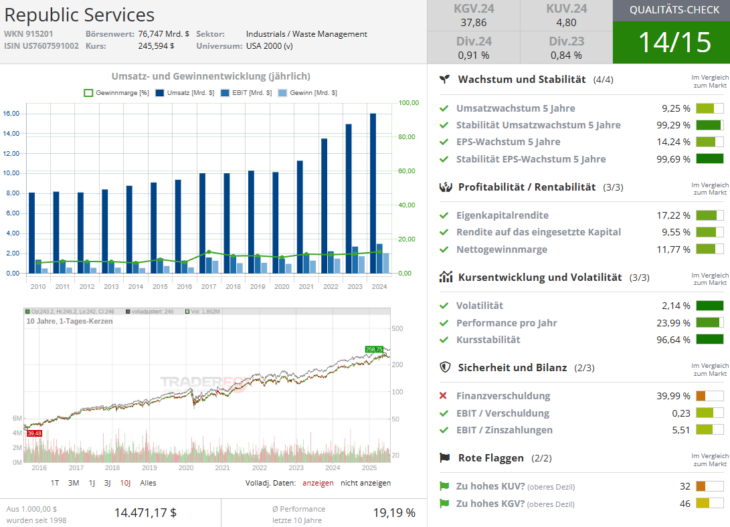Image resolution: width=730 pixels, height=527 pixels.
Task: Click the 'nicht anzeigen' link
Action: [x=365, y=483]
